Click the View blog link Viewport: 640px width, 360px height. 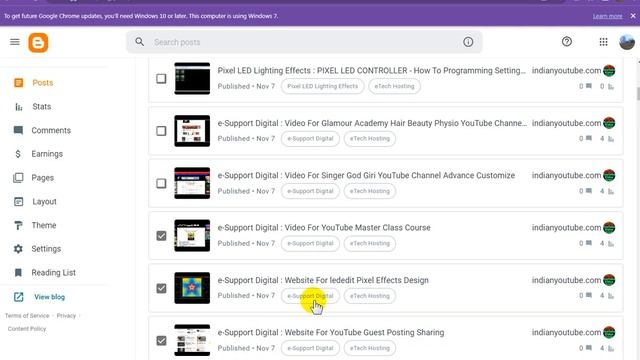point(49,297)
